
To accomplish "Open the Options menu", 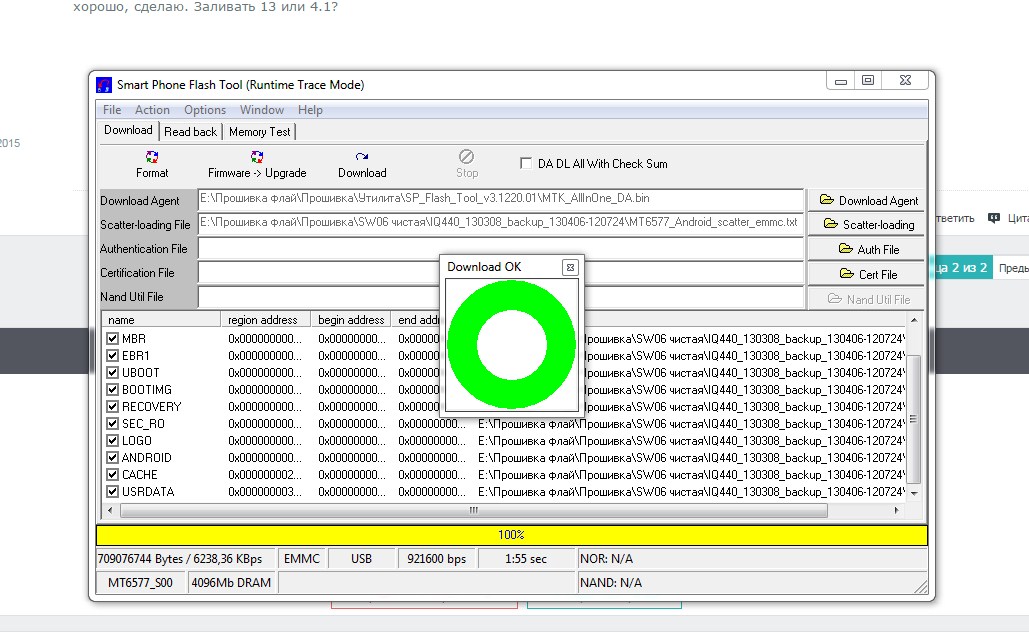I will click(205, 110).
